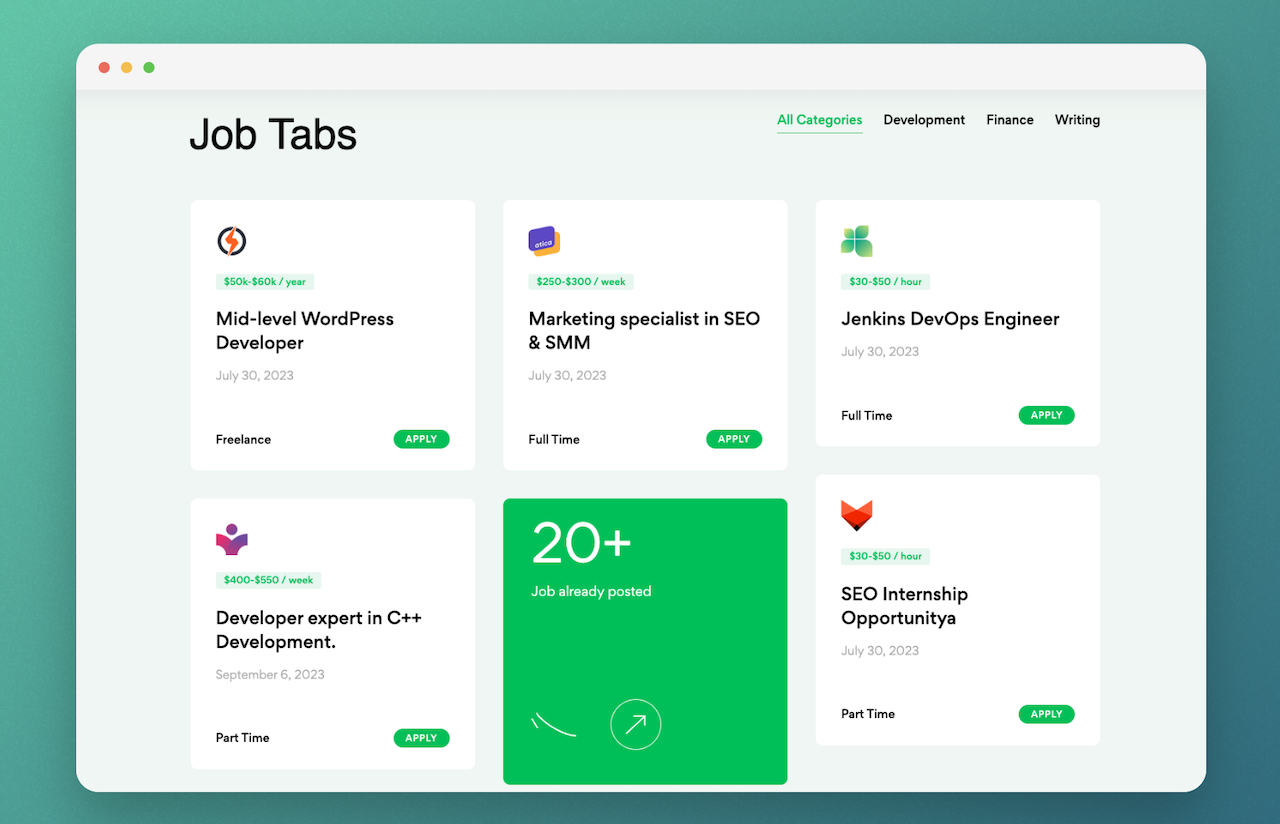Click the September 6, 2023 date
Screen dimensions: 1280x824
[x=270, y=675]
